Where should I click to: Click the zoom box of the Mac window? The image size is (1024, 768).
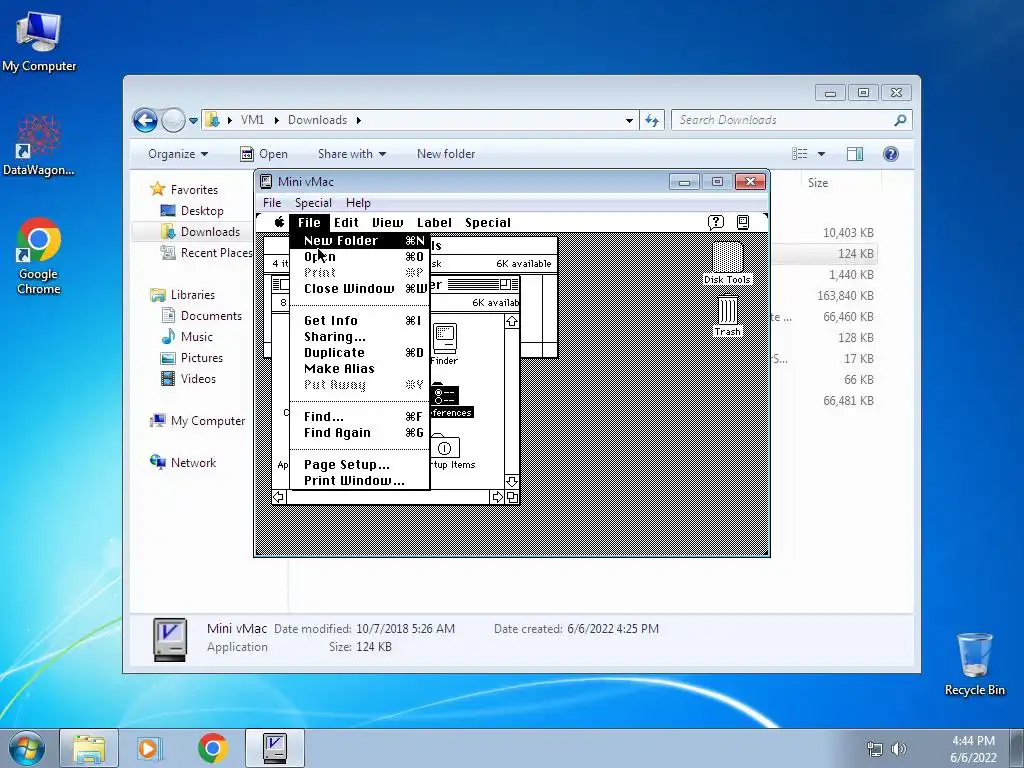[x=505, y=284]
